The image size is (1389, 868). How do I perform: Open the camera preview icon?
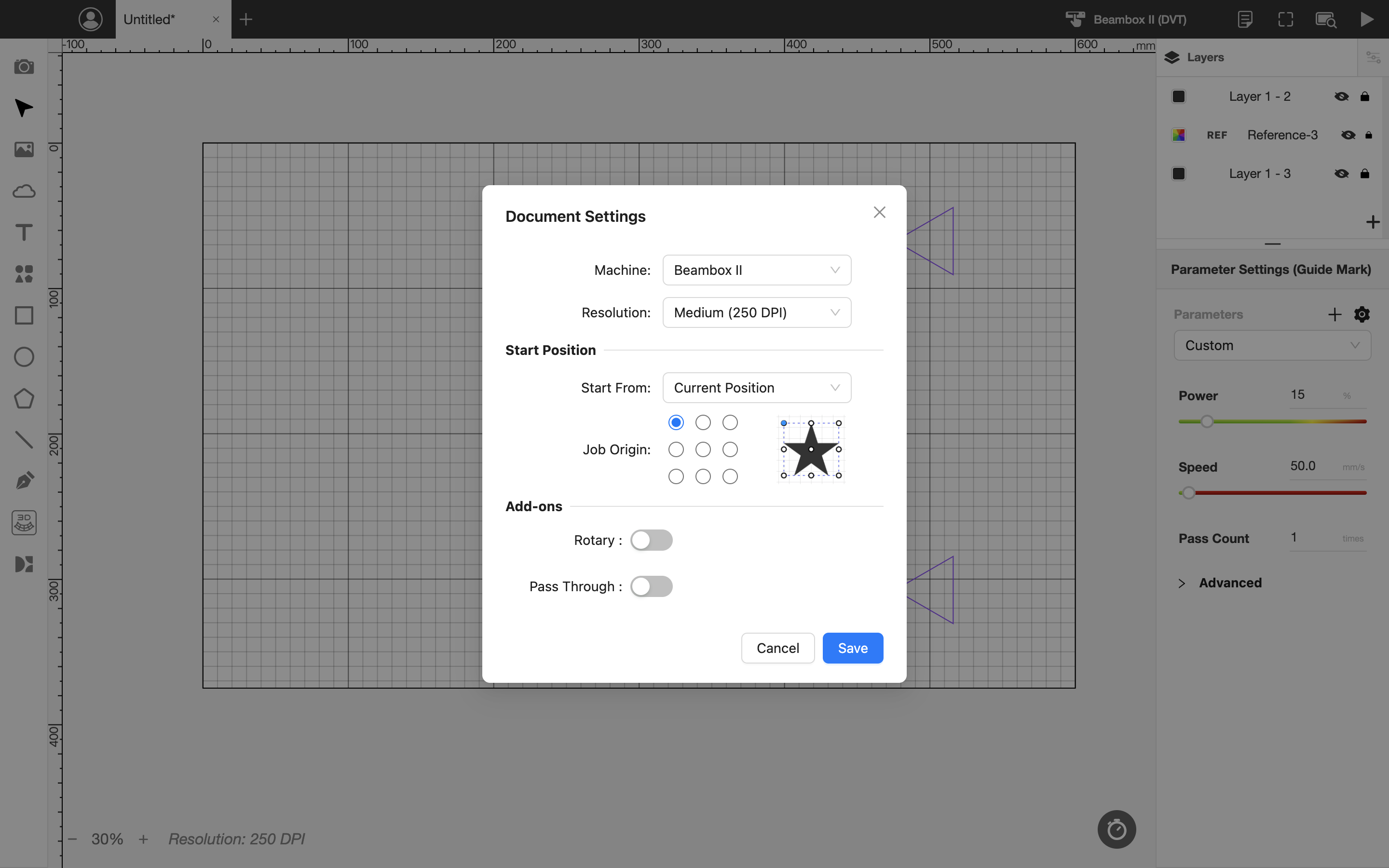(24, 67)
